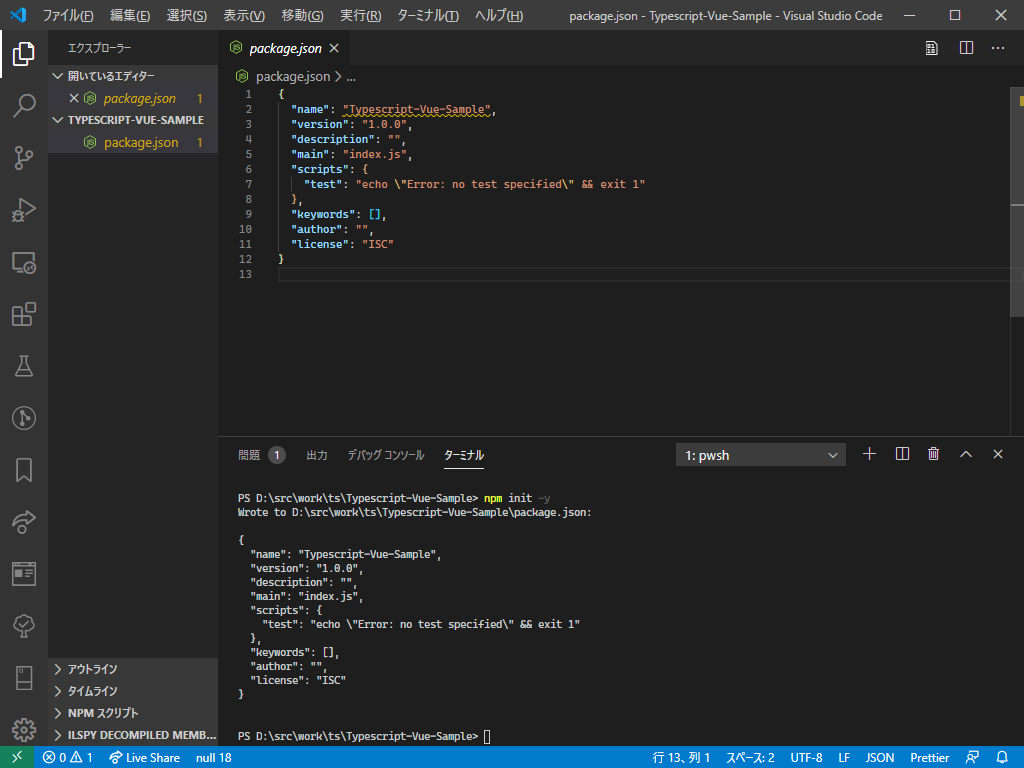Kill the terminal with trash icon

pyautogui.click(x=933, y=454)
